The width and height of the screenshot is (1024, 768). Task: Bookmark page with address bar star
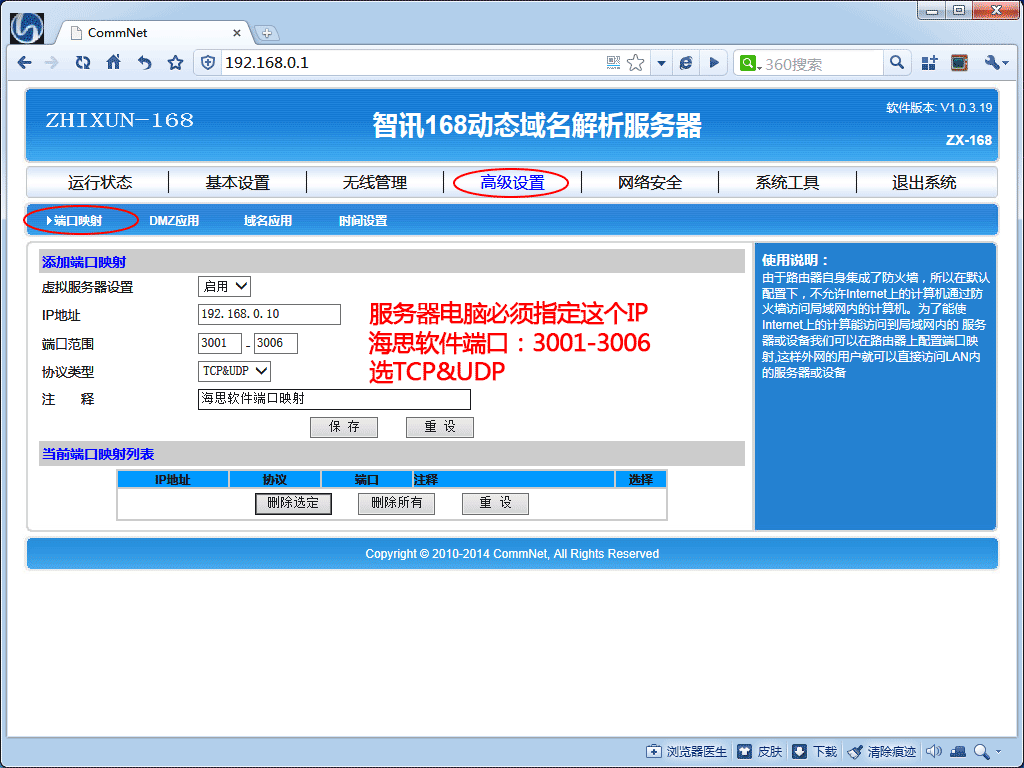(635, 63)
